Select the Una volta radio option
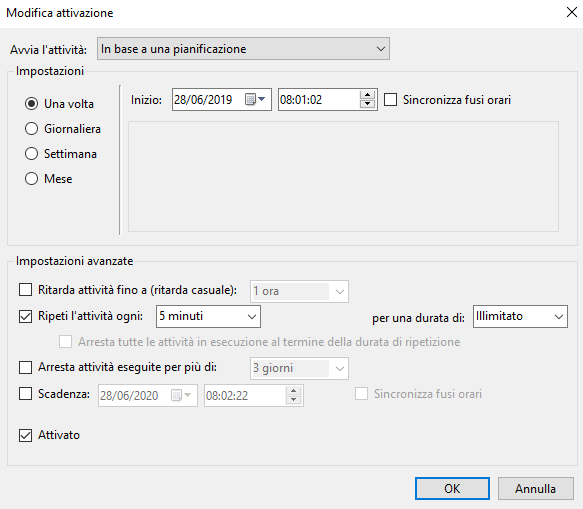Image resolution: width=583 pixels, height=509 pixels. (31, 103)
